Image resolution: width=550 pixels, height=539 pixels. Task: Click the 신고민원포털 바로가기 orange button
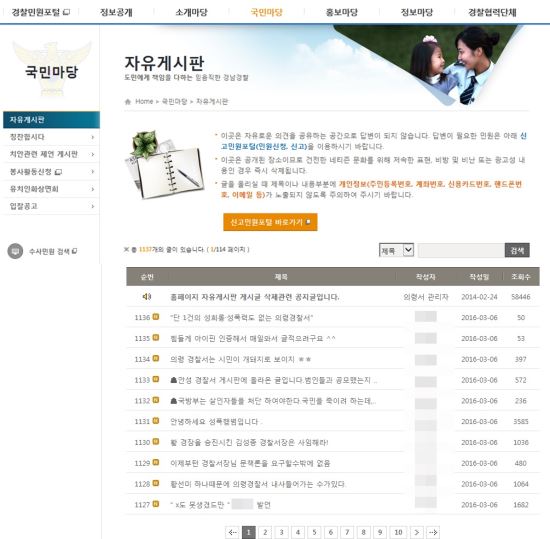(270, 222)
